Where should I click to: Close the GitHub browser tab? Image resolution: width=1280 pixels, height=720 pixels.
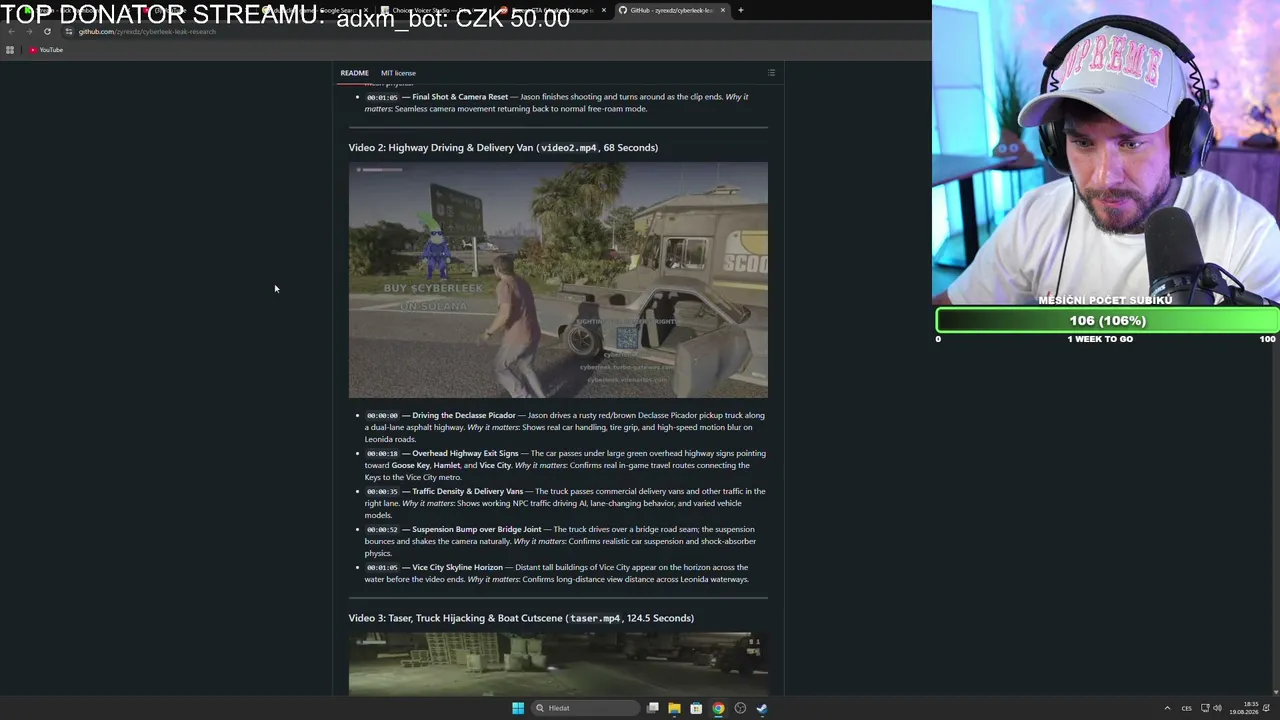(x=724, y=10)
